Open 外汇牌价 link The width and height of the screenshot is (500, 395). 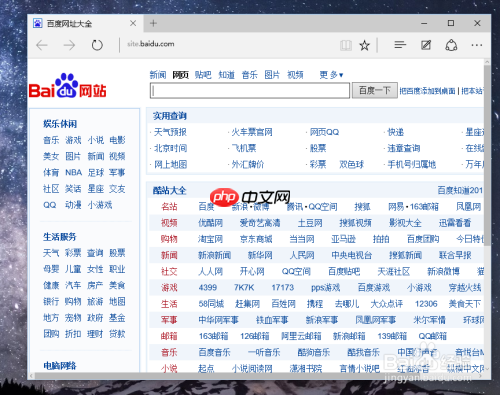pos(248,164)
